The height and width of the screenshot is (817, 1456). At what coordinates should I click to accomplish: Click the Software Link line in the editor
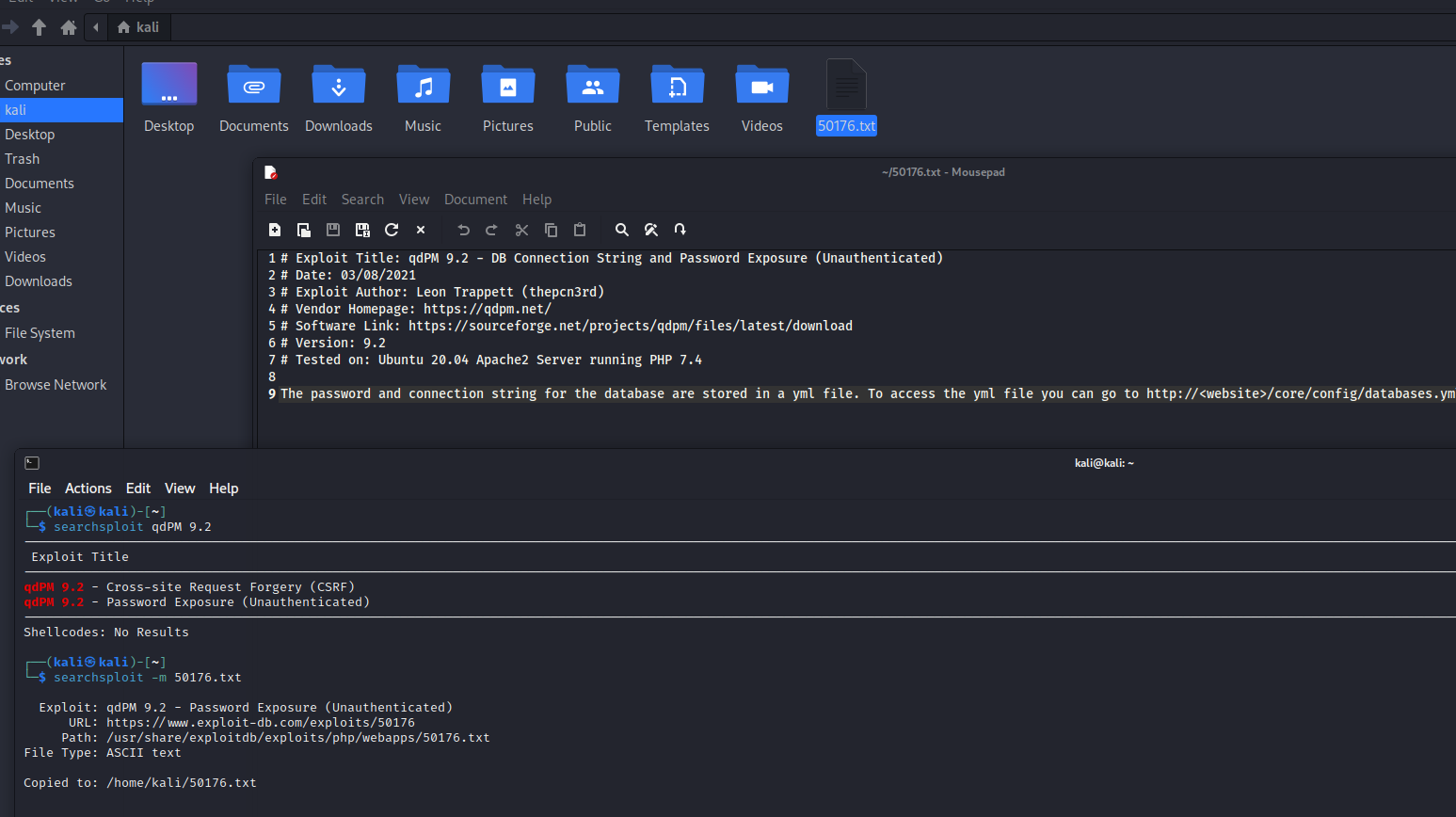pyautogui.click(x=567, y=326)
